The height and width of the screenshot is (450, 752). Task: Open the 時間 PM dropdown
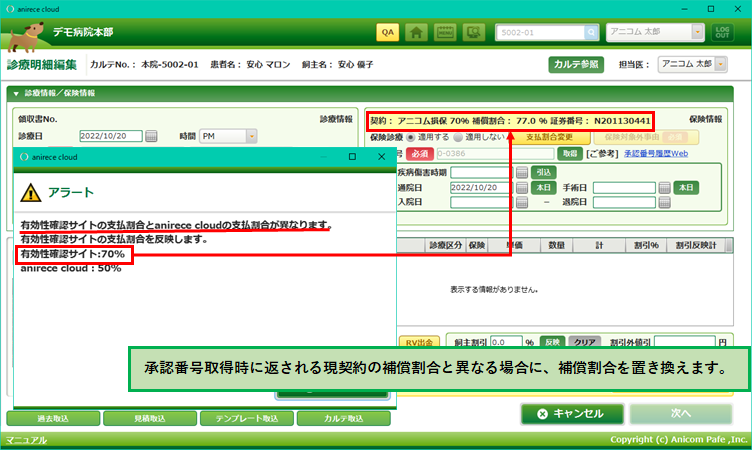tap(252, 136)
